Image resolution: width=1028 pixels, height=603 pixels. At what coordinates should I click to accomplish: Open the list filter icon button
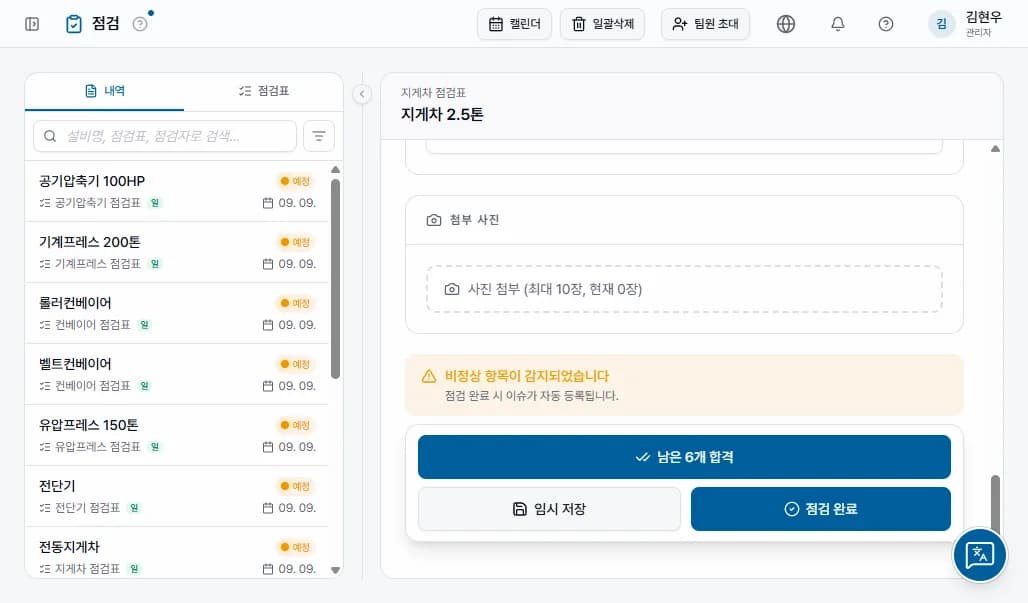click(x=319, y=136)
